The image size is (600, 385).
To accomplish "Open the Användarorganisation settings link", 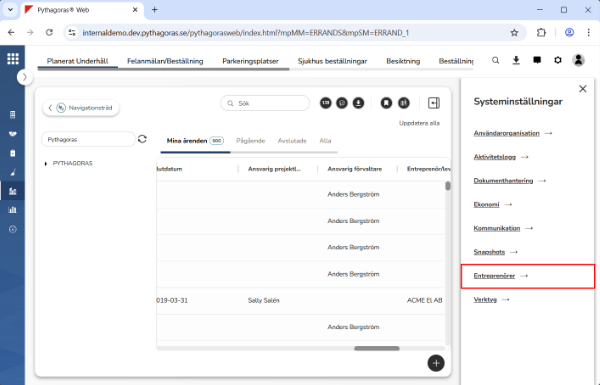I will [507, 133].
